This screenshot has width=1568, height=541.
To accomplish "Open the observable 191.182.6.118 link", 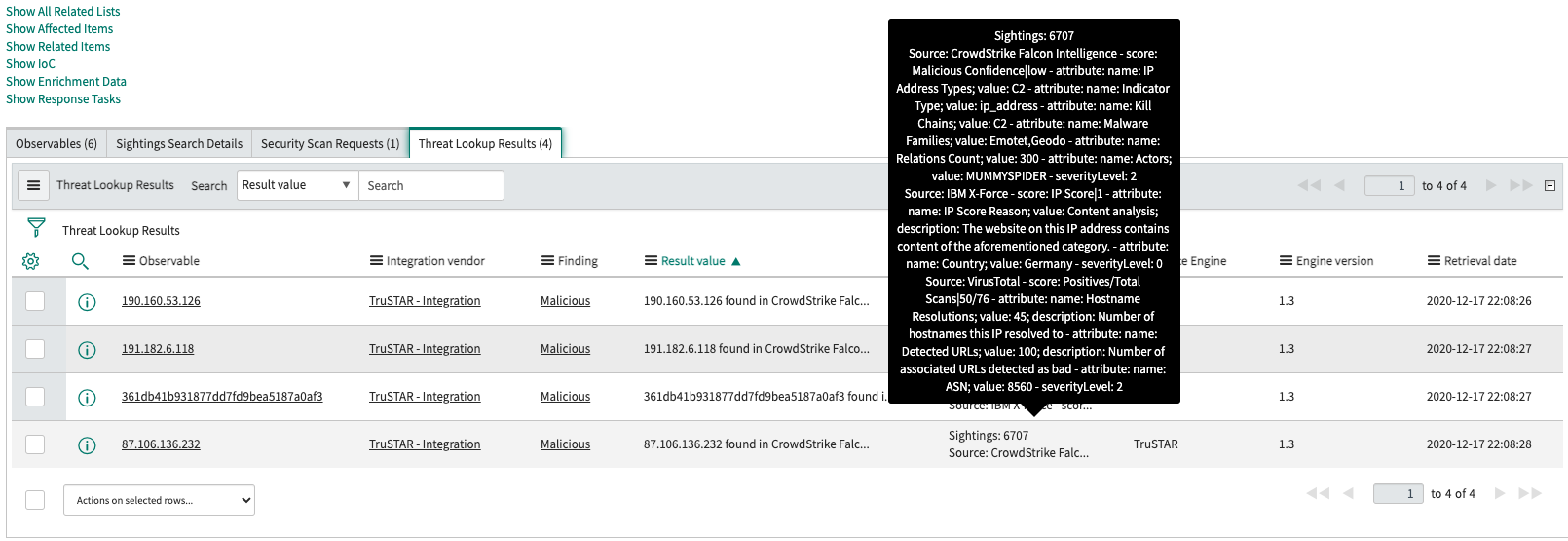I will (x=158, y=349).
